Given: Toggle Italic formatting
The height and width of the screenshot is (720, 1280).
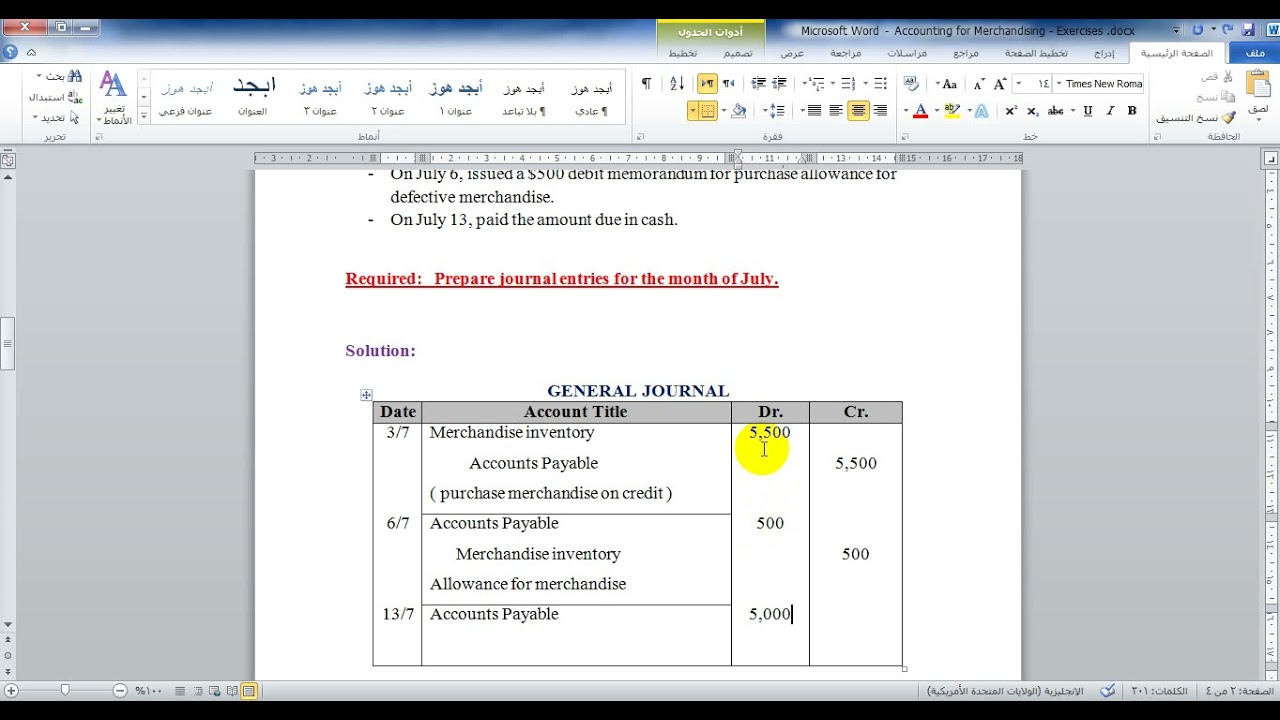Looking at the screenshot, I should coord(1110,111).
